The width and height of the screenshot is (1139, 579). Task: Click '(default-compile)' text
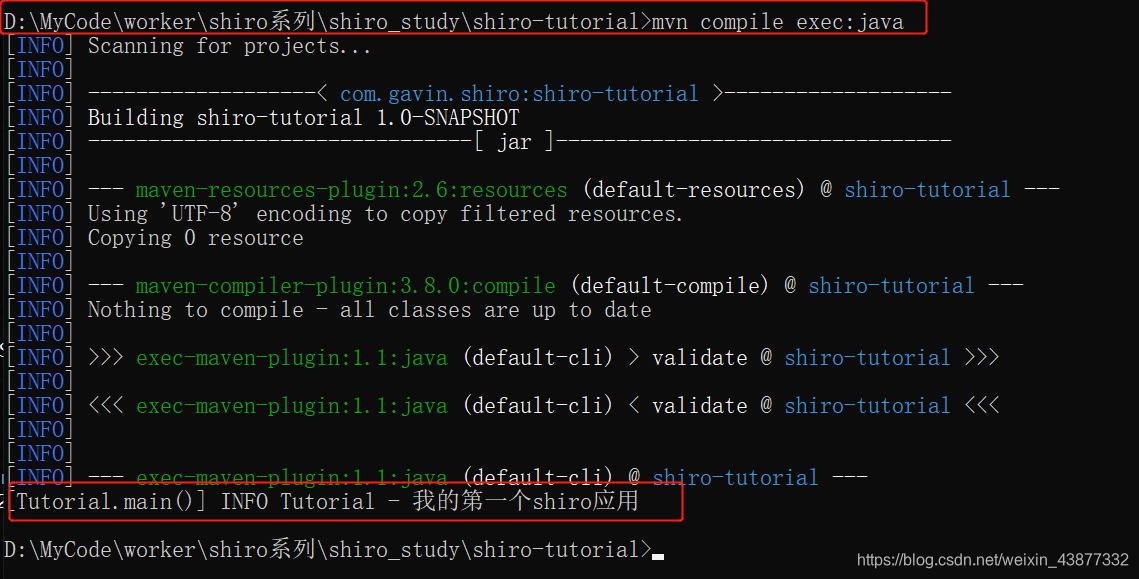(670, 286)
